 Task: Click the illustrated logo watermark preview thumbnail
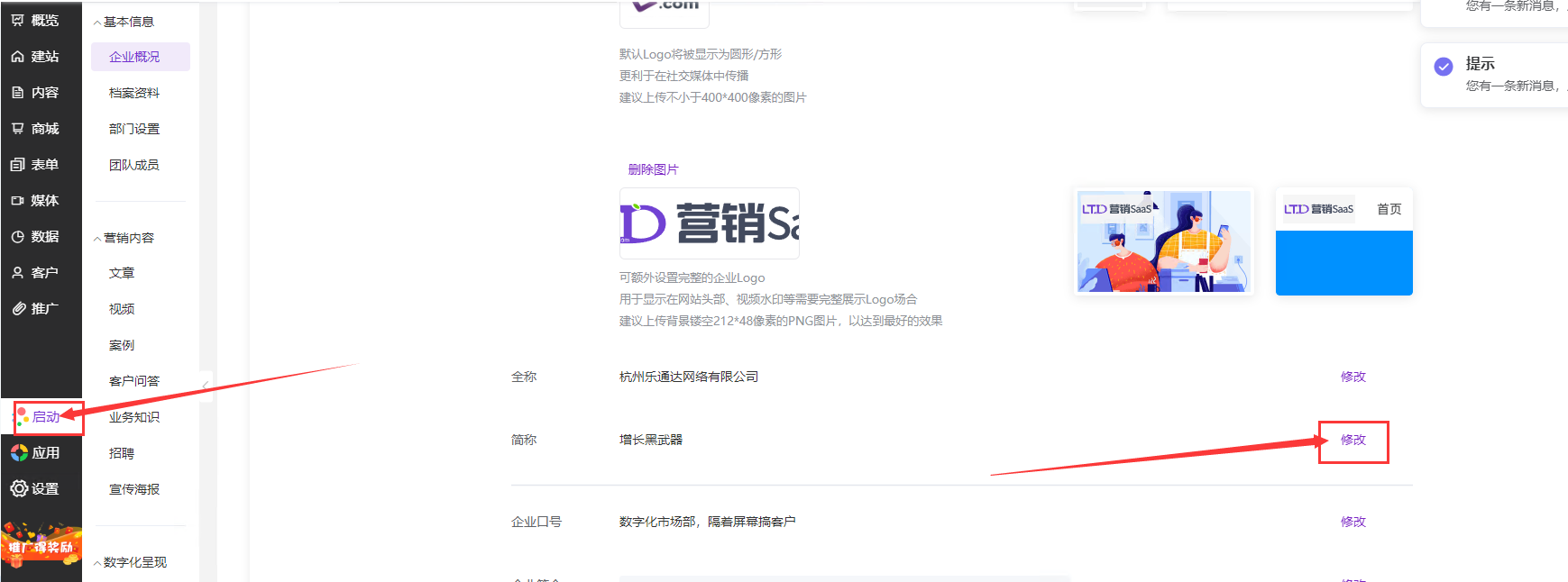point(1164,241)
